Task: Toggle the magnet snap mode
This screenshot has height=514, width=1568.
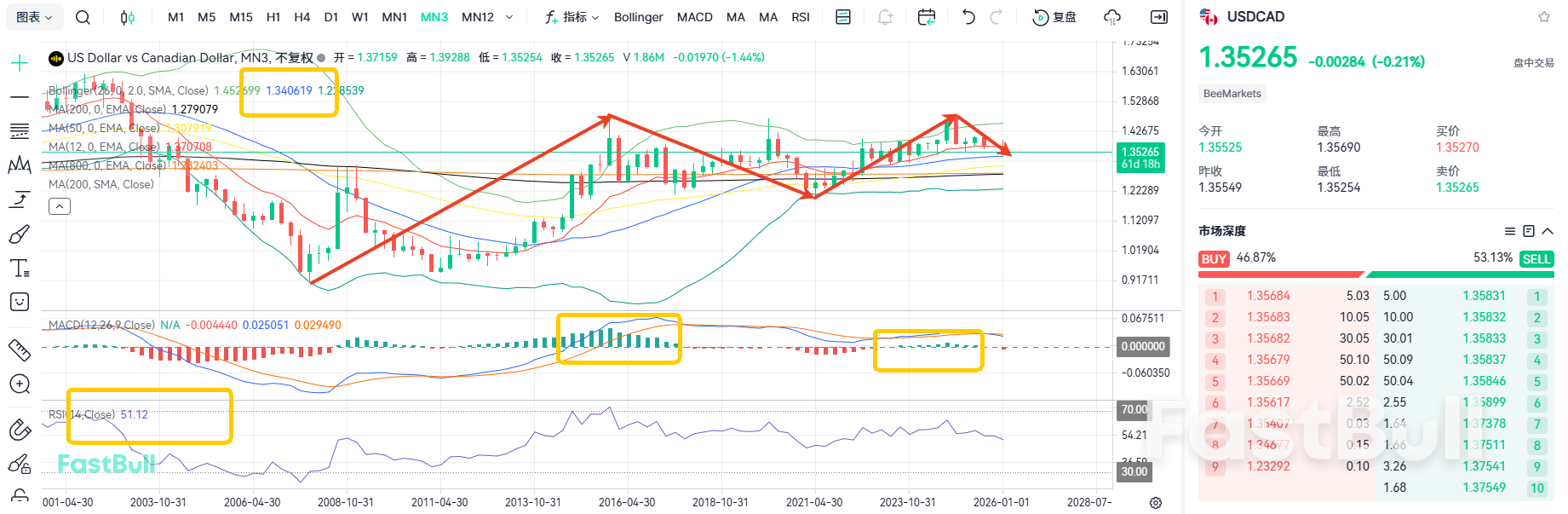Action: click(20, 430)
